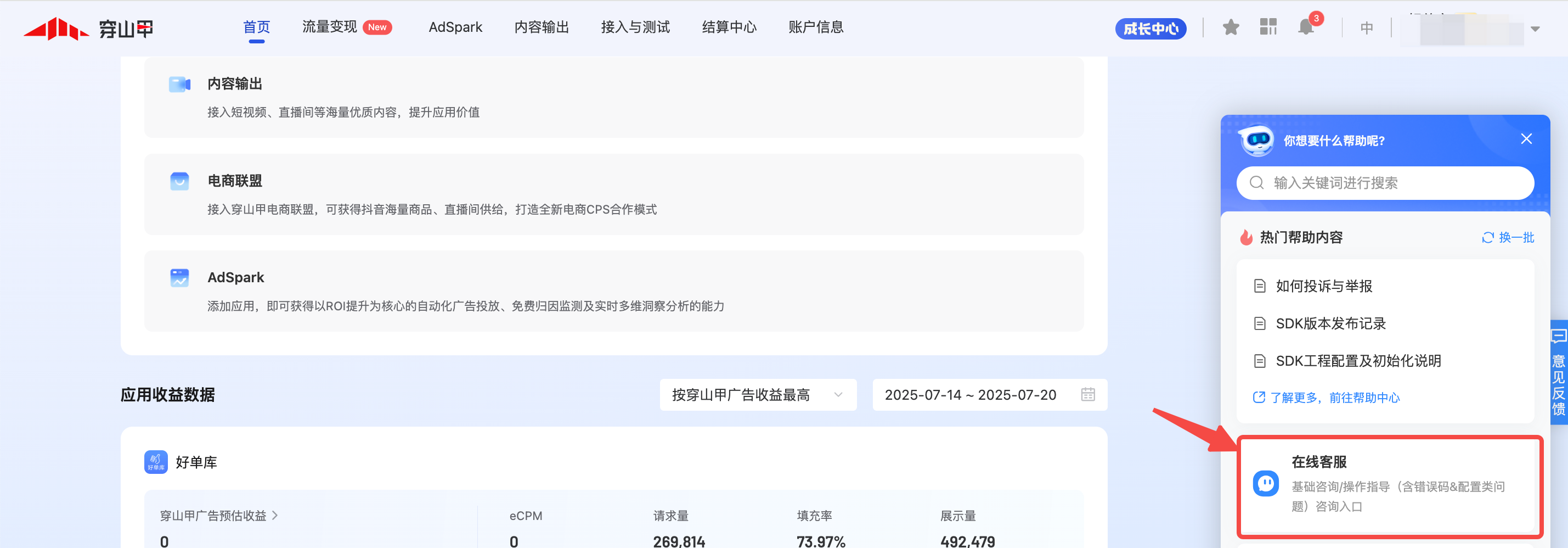This screenshot has width=1568, height=548.
Task: Expand 穿山甲广告预估收益 details arrow
Action: (275, 516)
